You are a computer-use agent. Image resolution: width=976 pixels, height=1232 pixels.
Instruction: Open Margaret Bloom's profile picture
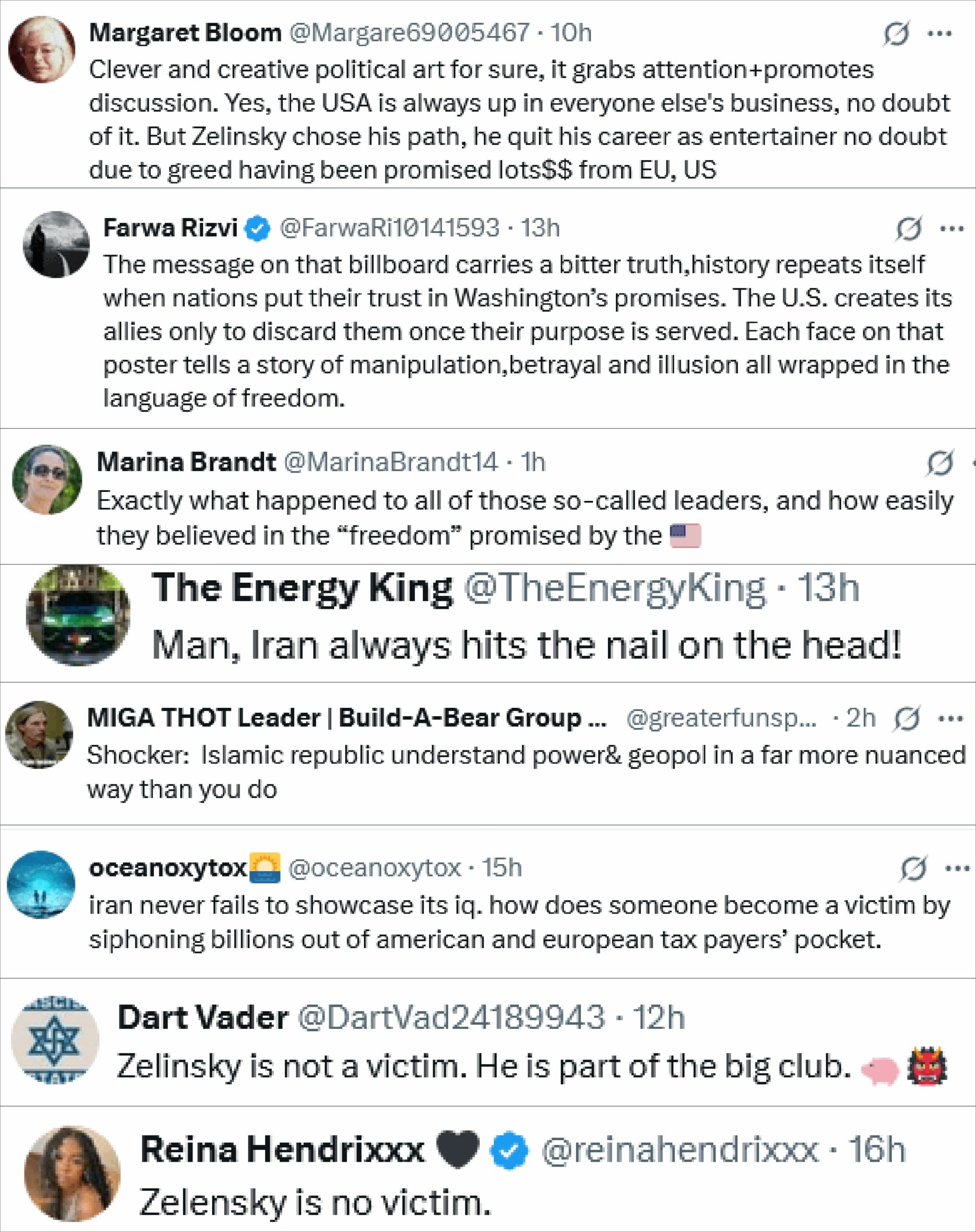click(x=42, y=50)
